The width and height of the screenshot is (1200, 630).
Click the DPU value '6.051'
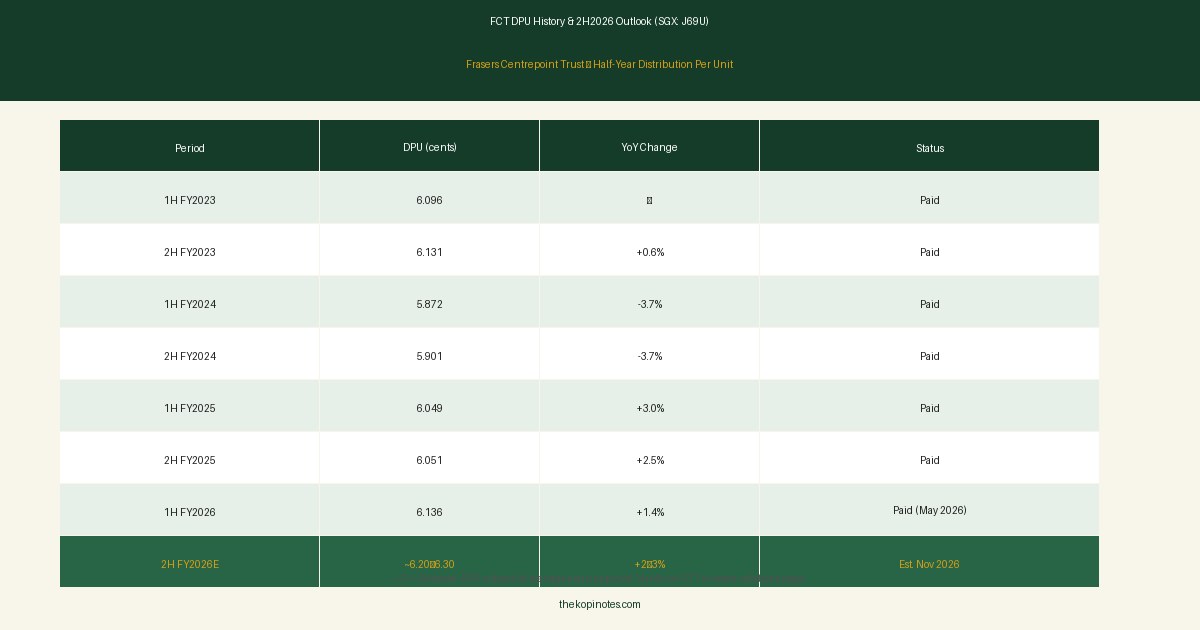coord(430,460)
